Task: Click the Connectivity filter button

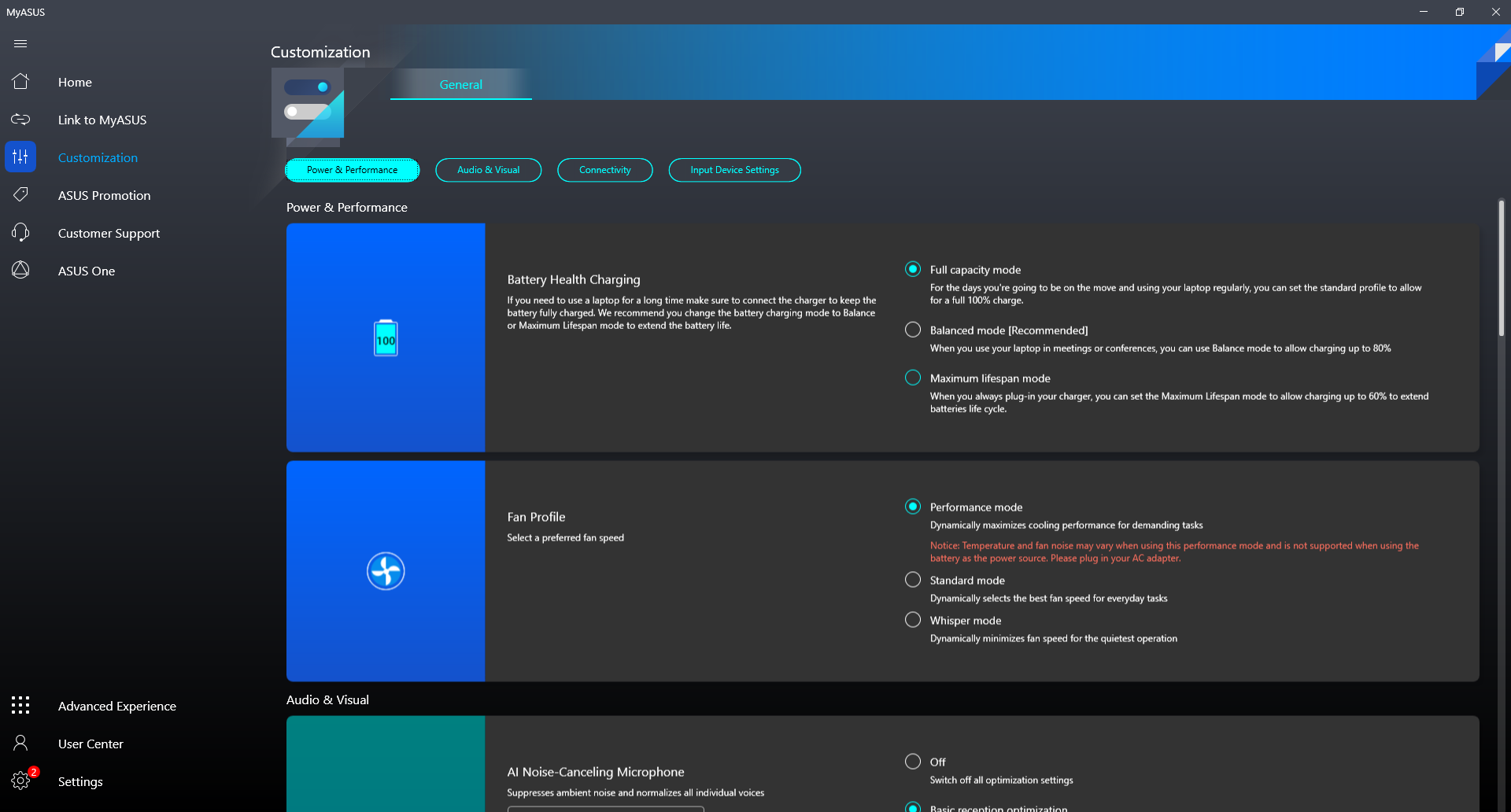Action: pos(605,170)
